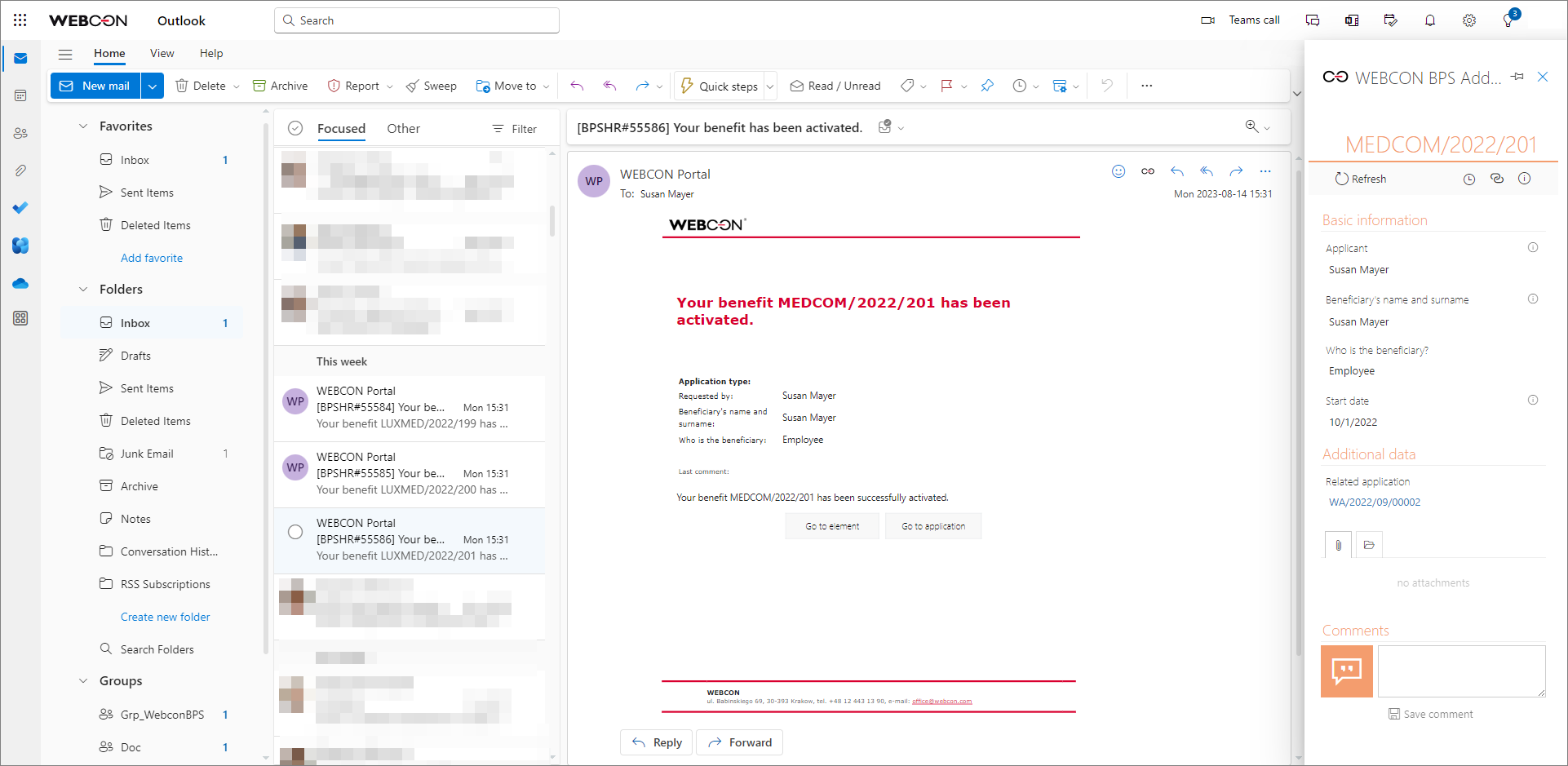Viewport: 1568px width, 766px height.
Task: Click the Undo arrow in ribbon
Action: point(1106,86)
